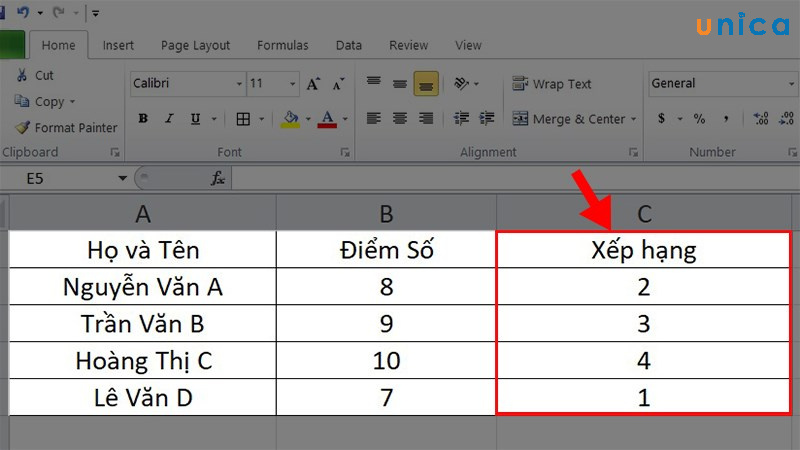This screenshot has width=800, height=450.
Task: Open the Data tab
Action: point(348,45)
